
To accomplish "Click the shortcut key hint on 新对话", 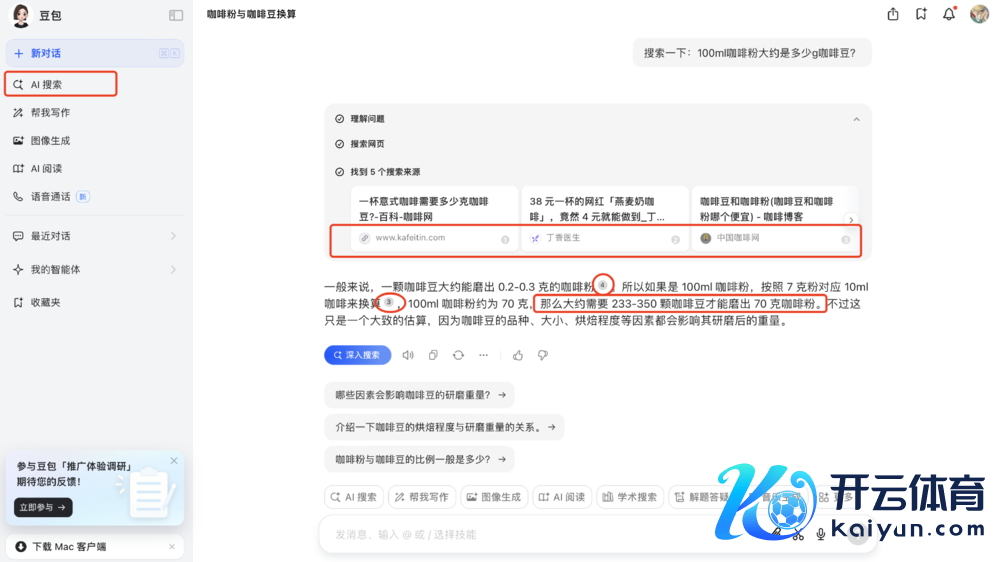I will click(169, 54).
